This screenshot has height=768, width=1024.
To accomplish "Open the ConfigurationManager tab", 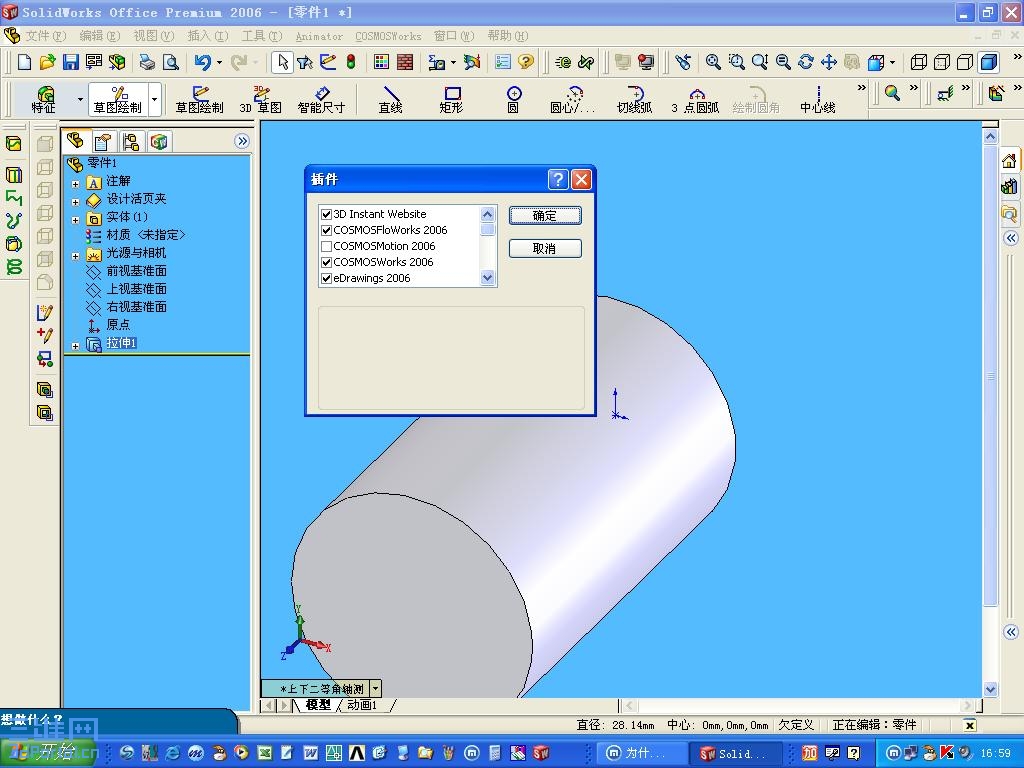I will tap(131, 141).
